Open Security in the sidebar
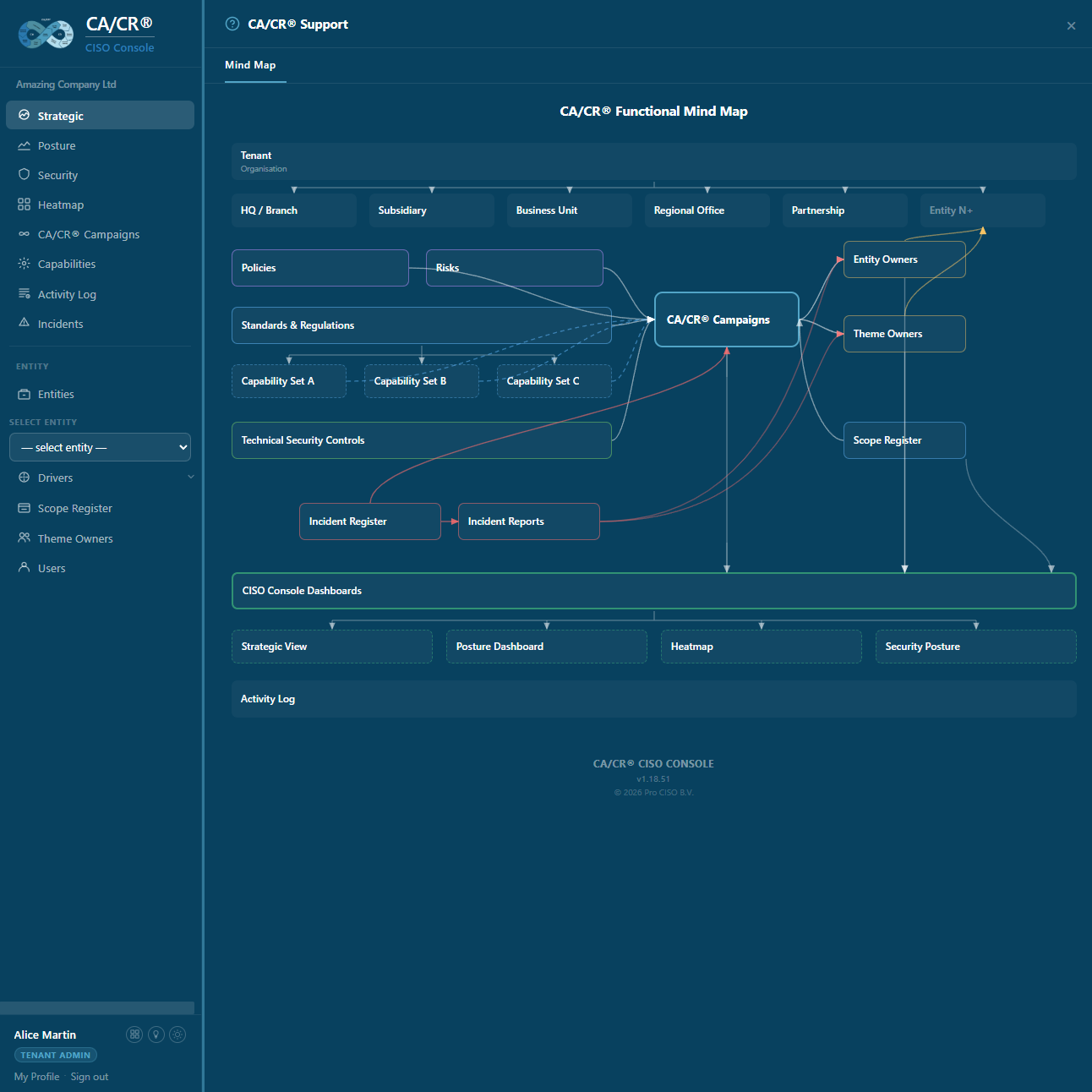 click(x=100, y=175)
